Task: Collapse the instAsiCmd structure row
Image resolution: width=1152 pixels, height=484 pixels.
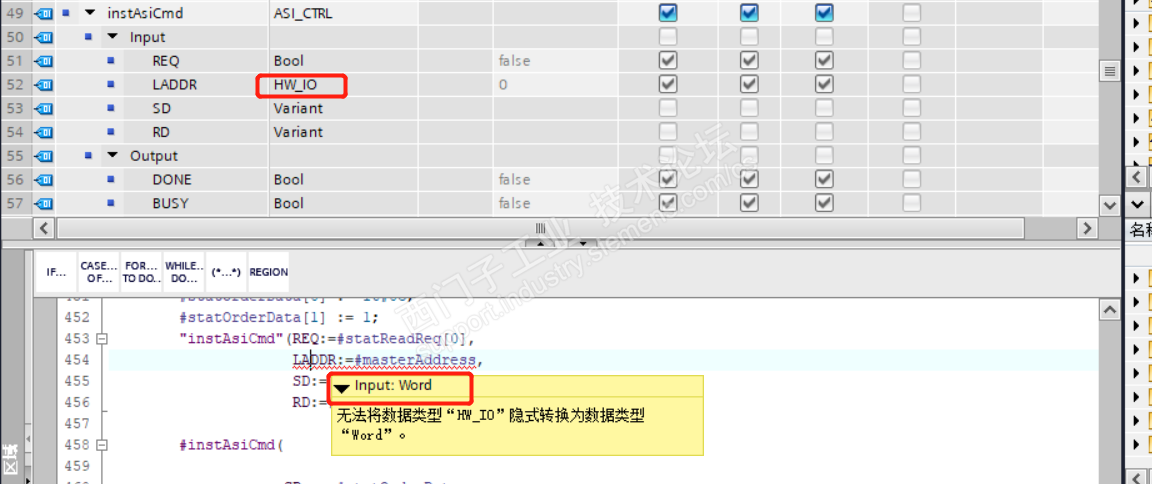Action: pyautogui.click(x=90, y=12)
